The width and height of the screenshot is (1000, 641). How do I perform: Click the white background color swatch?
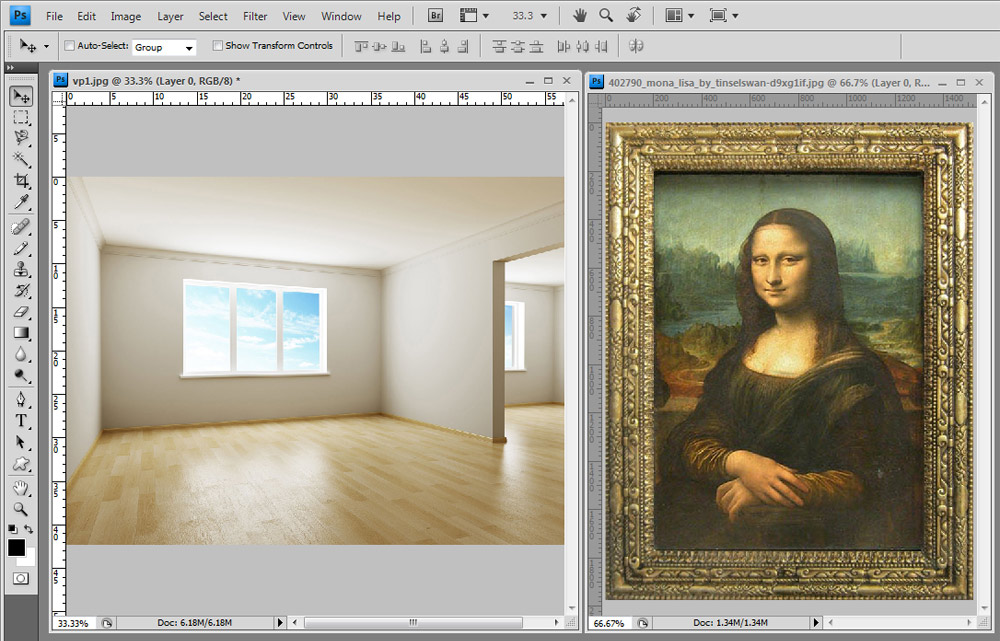pos(30,560)
